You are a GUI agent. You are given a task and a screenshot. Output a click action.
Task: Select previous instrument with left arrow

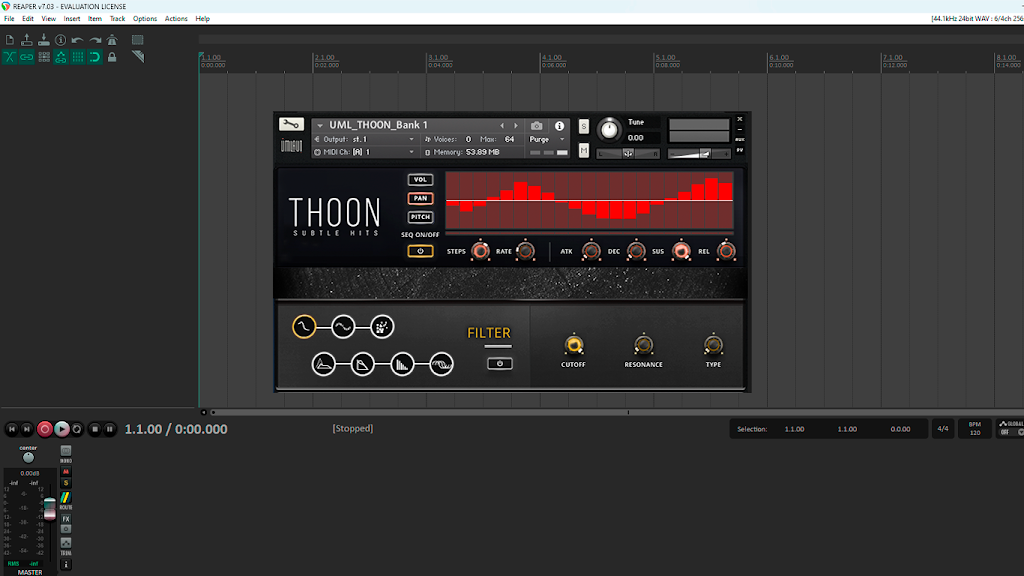502,125
